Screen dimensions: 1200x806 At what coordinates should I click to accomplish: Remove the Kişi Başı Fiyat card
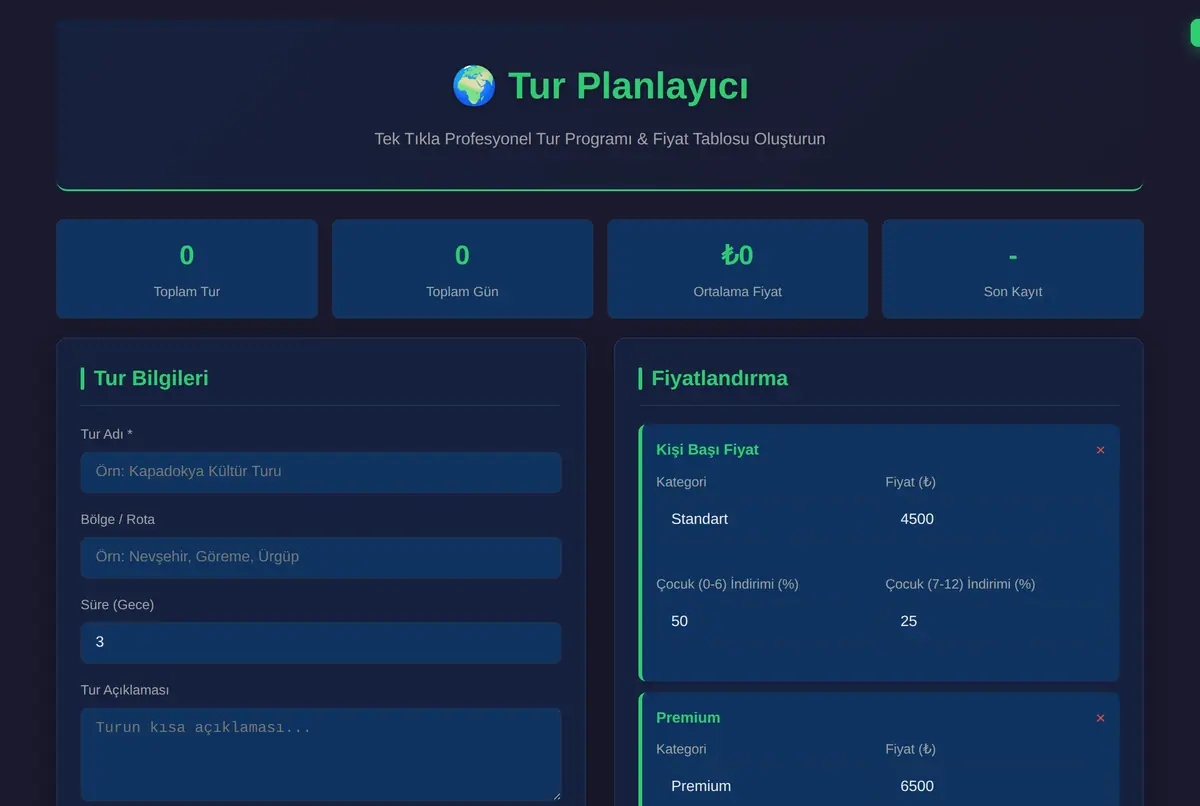pyautogui.click(x=1100, y=450)
